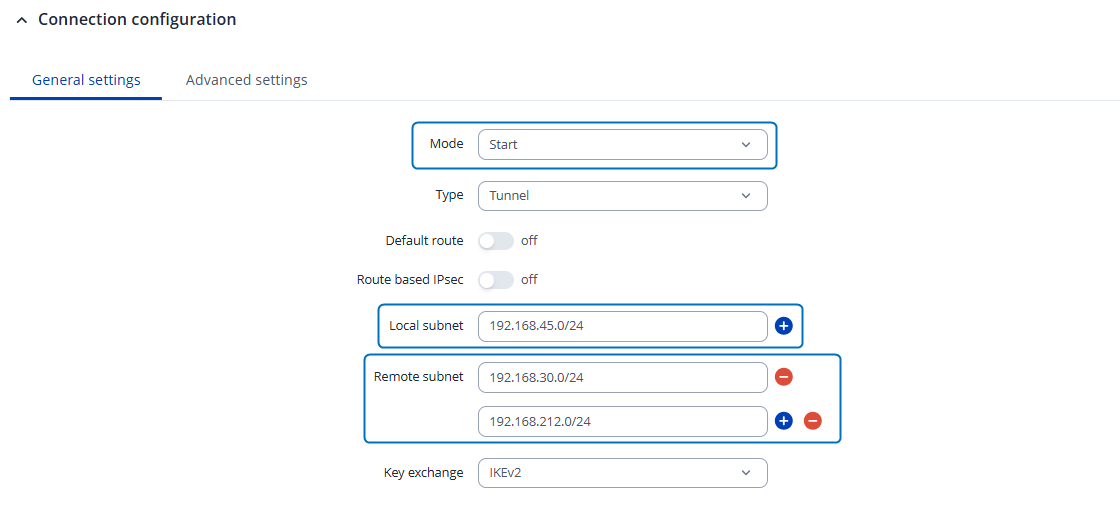1120x511 pixels.
Task: Click the plus icon beside Local subnet
Action: [x=784, y=326]
